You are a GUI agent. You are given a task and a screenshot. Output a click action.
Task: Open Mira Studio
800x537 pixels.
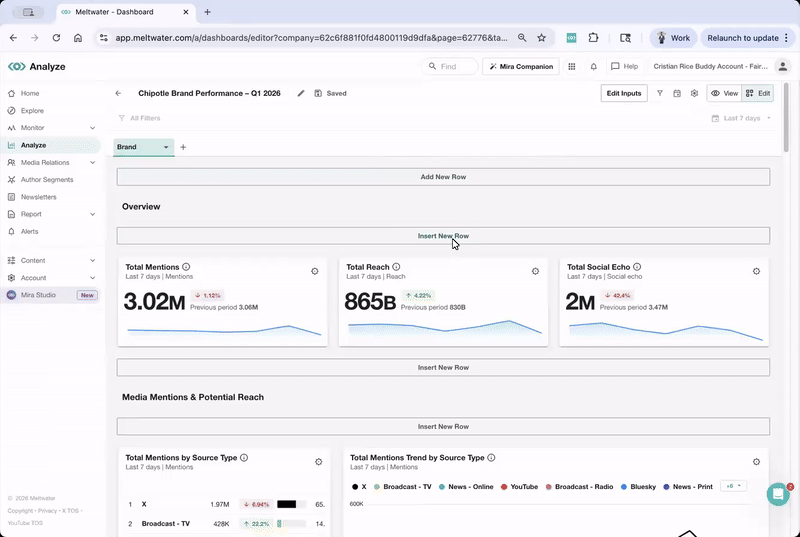[x=38, y=295]
